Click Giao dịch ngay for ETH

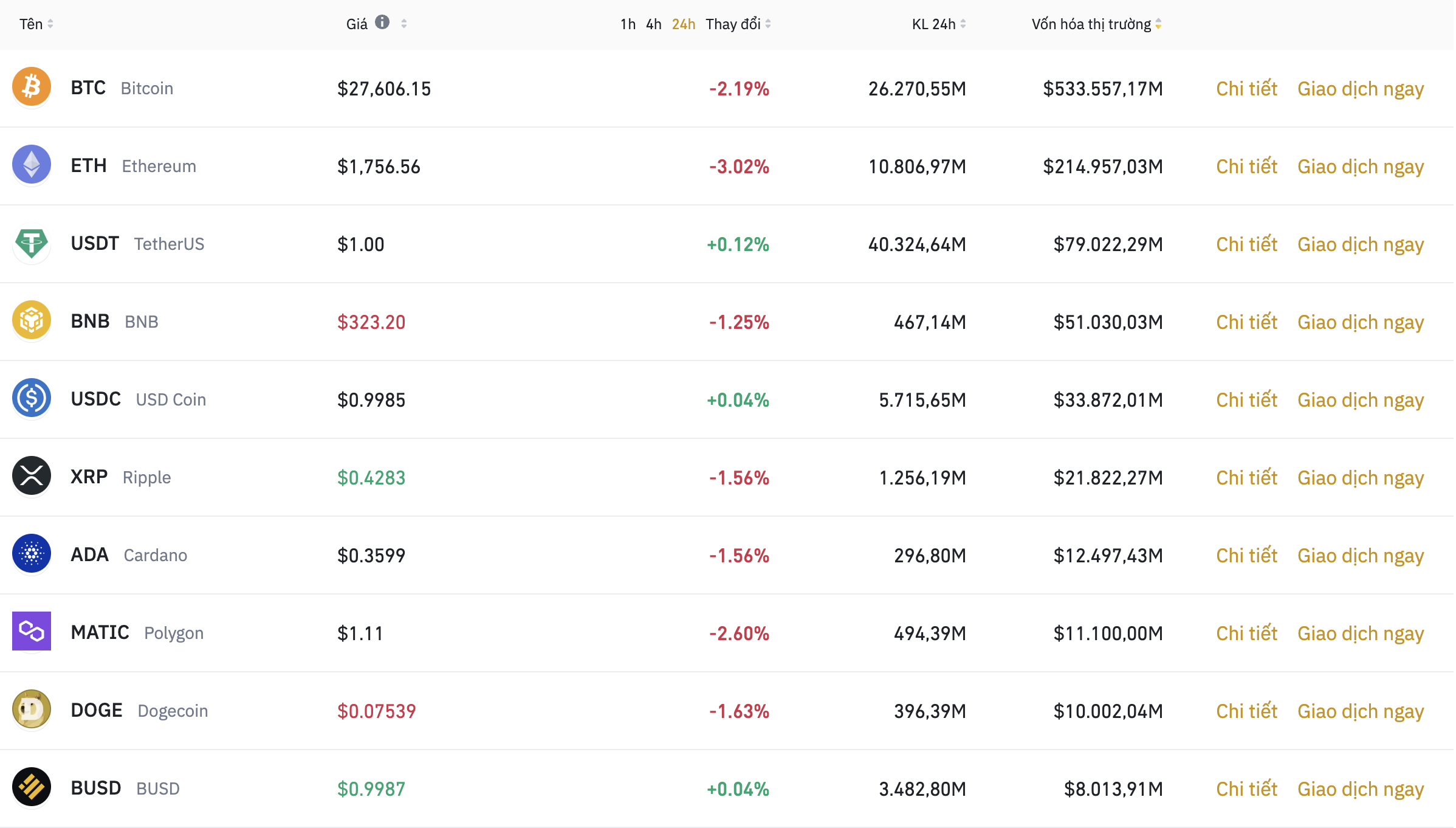[x=1361, y=168]
